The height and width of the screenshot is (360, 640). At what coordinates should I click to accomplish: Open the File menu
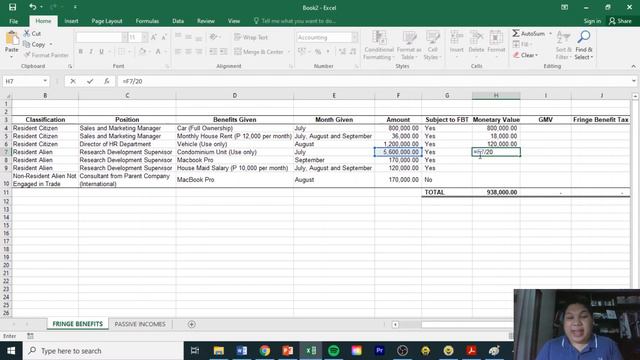click(13, 21)
